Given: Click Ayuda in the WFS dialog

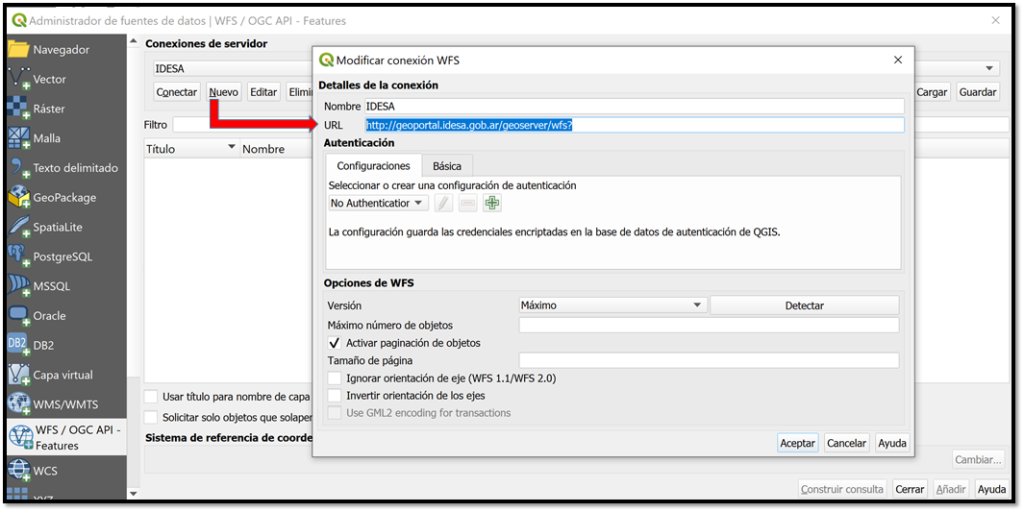Looking at the screenshot, I should tap(892, 443).
